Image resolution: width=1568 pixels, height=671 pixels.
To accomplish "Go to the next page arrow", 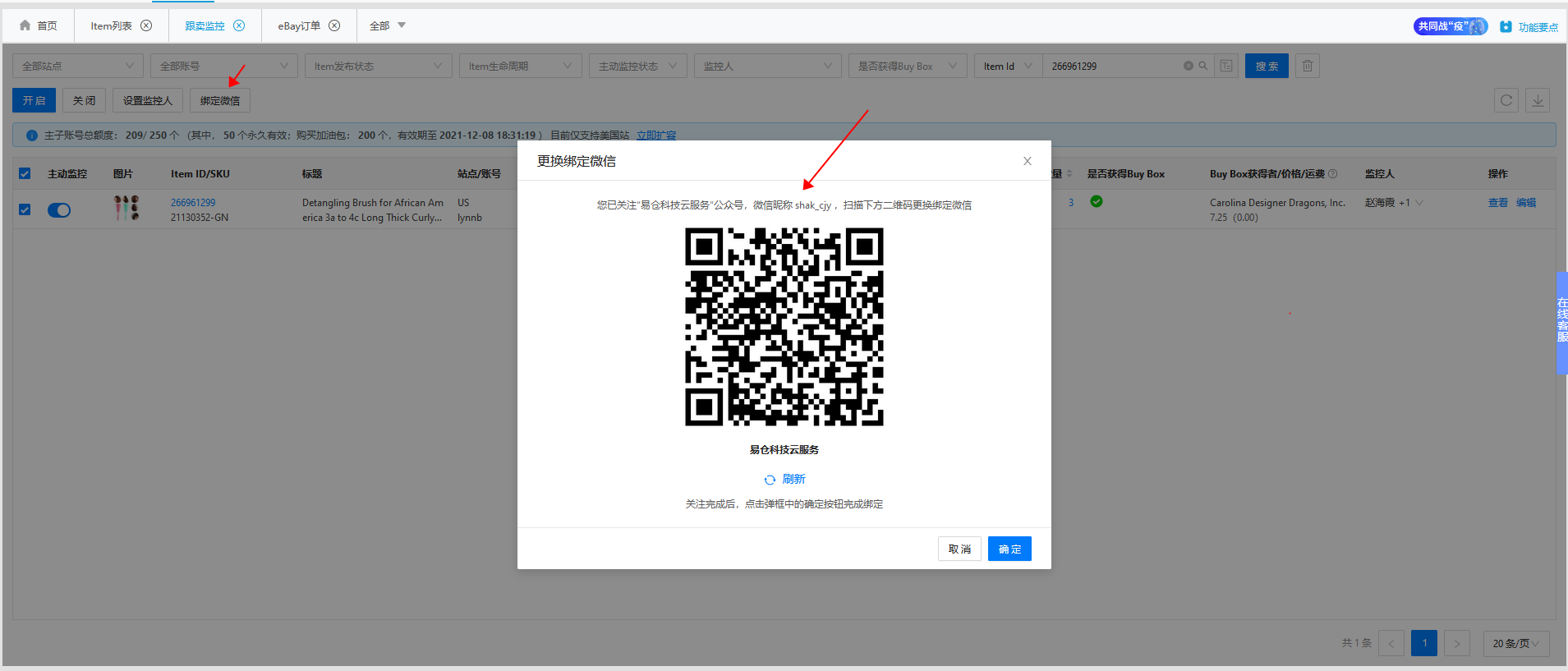I will [x=1457, y=643].
